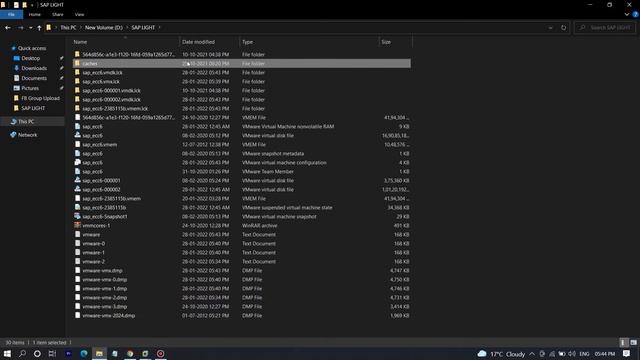Click the Search SAP LIGHT field
The height and width of the screenshot is (360, 640).
(606, 28)
